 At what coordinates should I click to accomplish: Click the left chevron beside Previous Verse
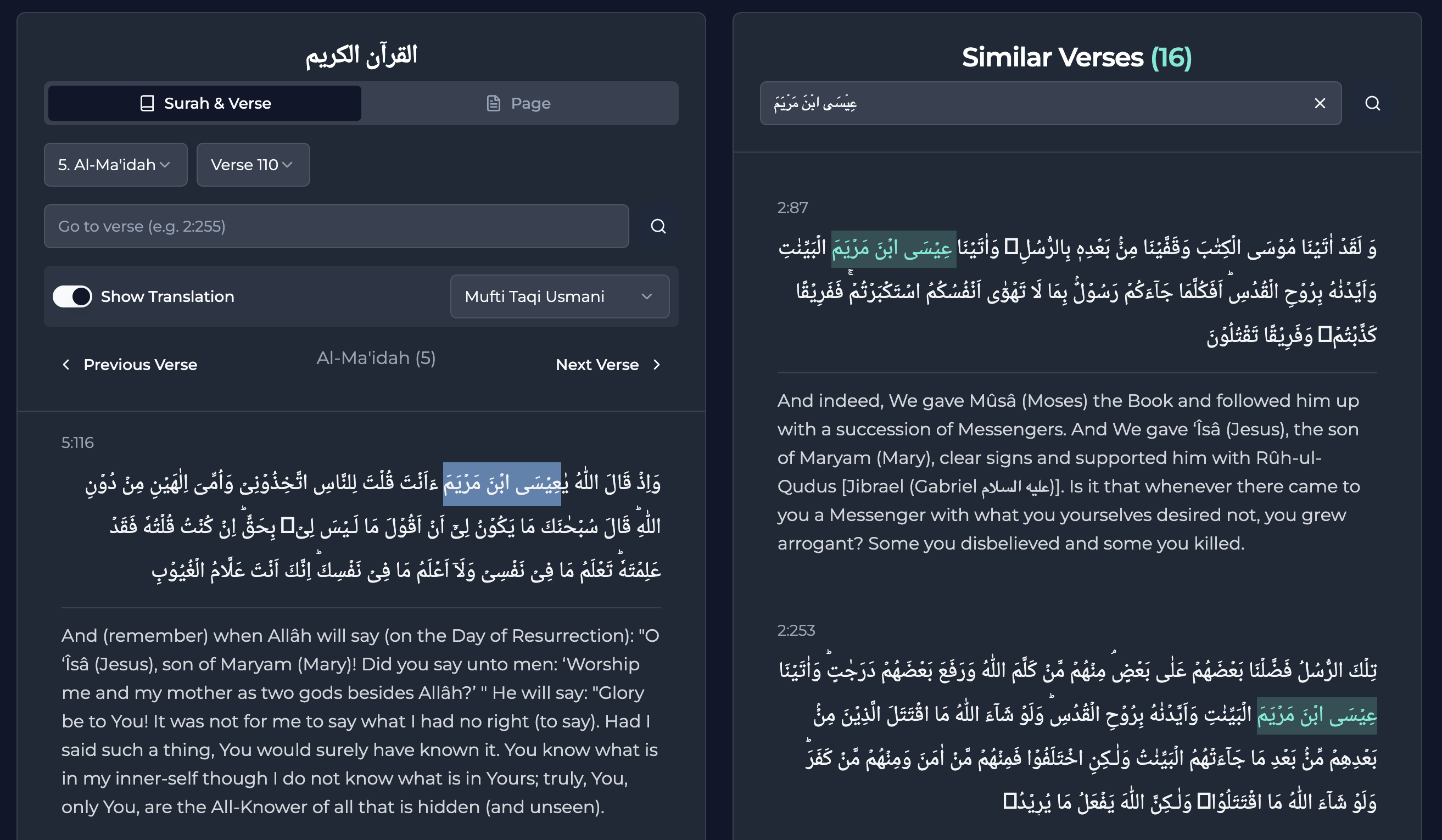coord(66,365)
